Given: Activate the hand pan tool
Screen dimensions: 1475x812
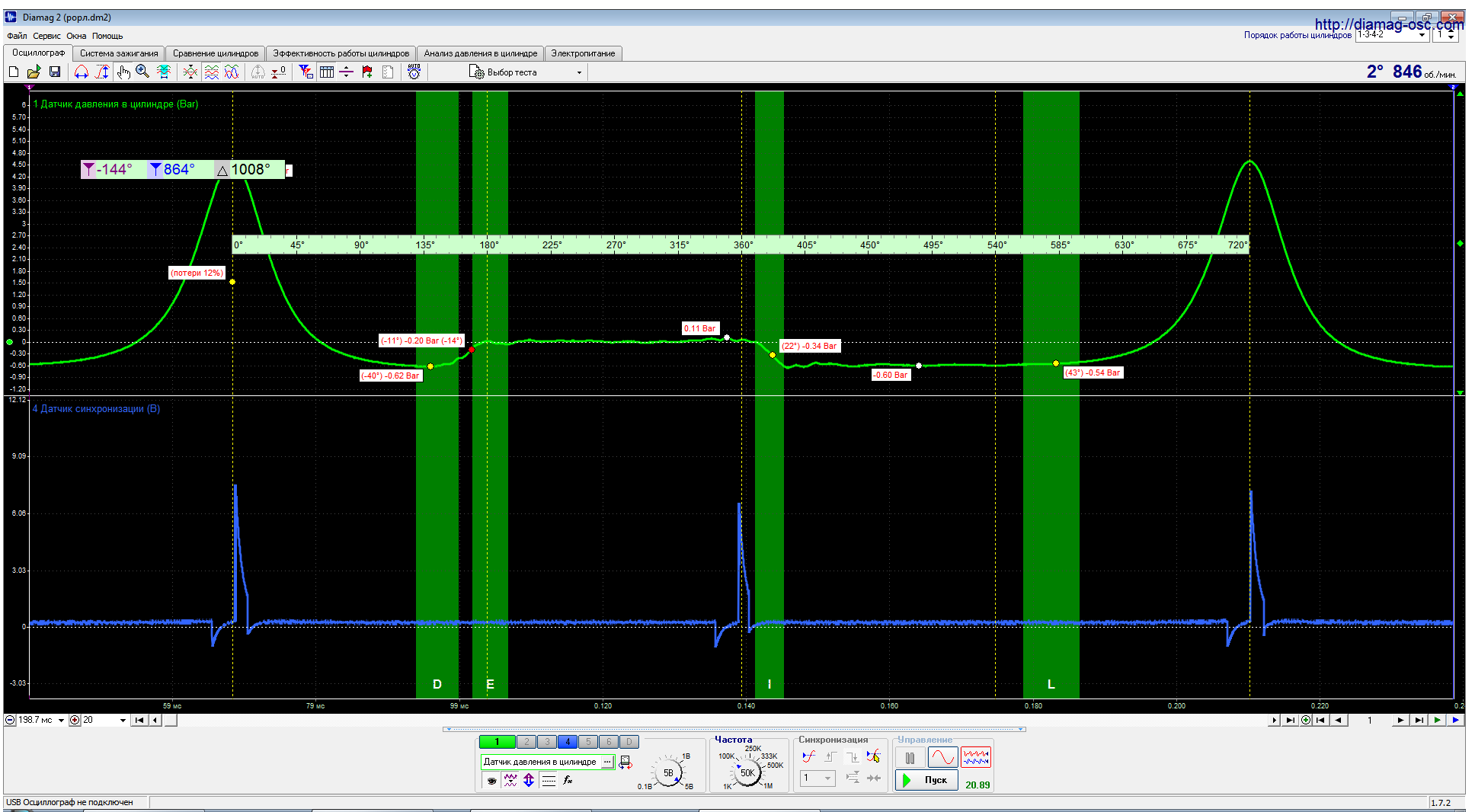Looking at the screenshot, I should [123, 72].
